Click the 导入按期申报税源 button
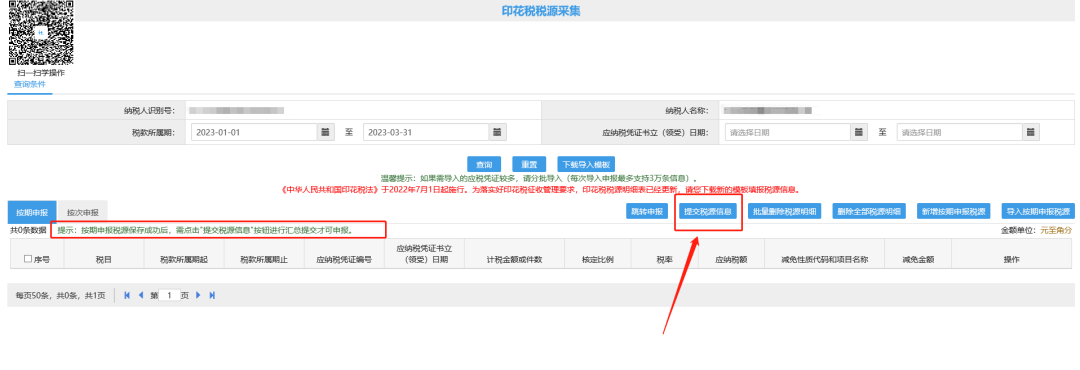The image size is (1080, 370). pyautogui.click(x=1037, y=212)
